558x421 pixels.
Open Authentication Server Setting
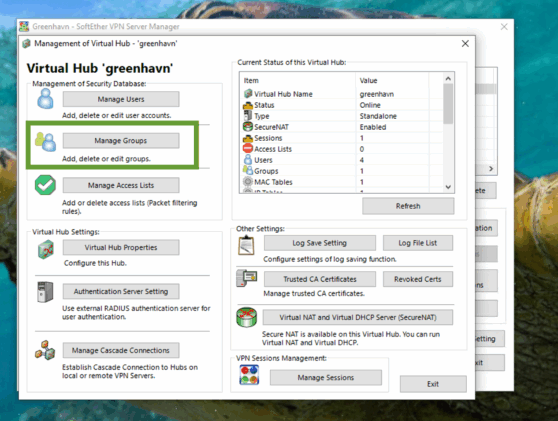[121, 291]
